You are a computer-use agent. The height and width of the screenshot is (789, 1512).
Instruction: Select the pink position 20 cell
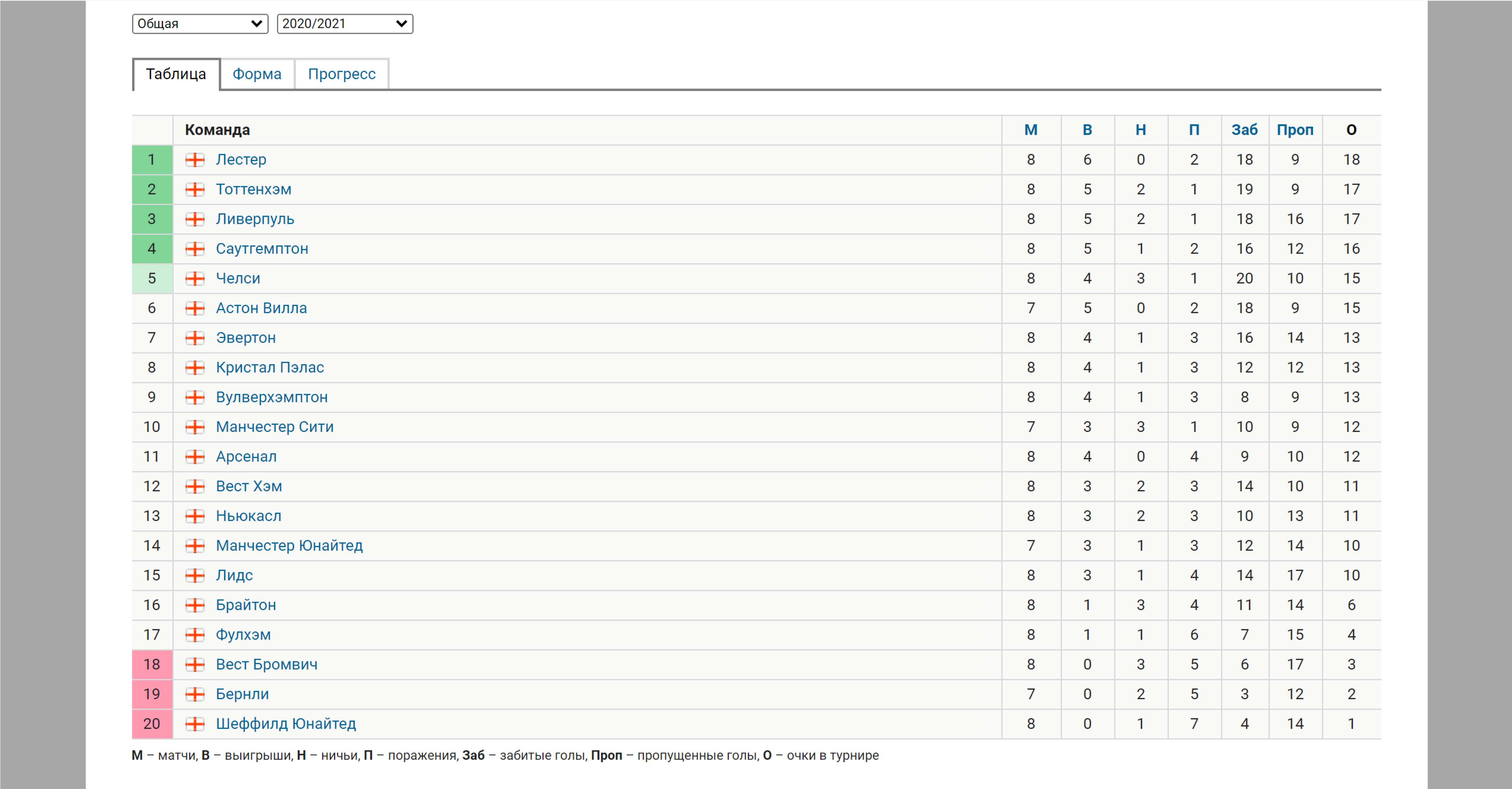[x=152, y=724]
